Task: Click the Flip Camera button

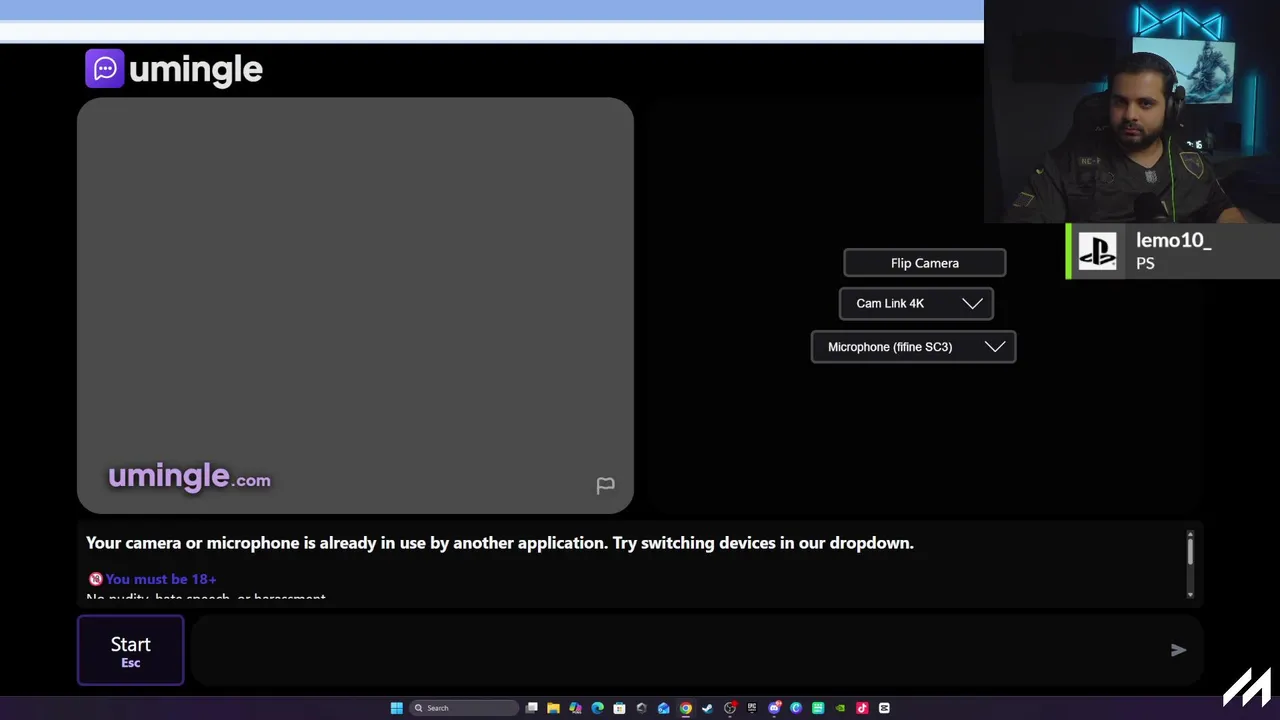Action: click(925, 263)
